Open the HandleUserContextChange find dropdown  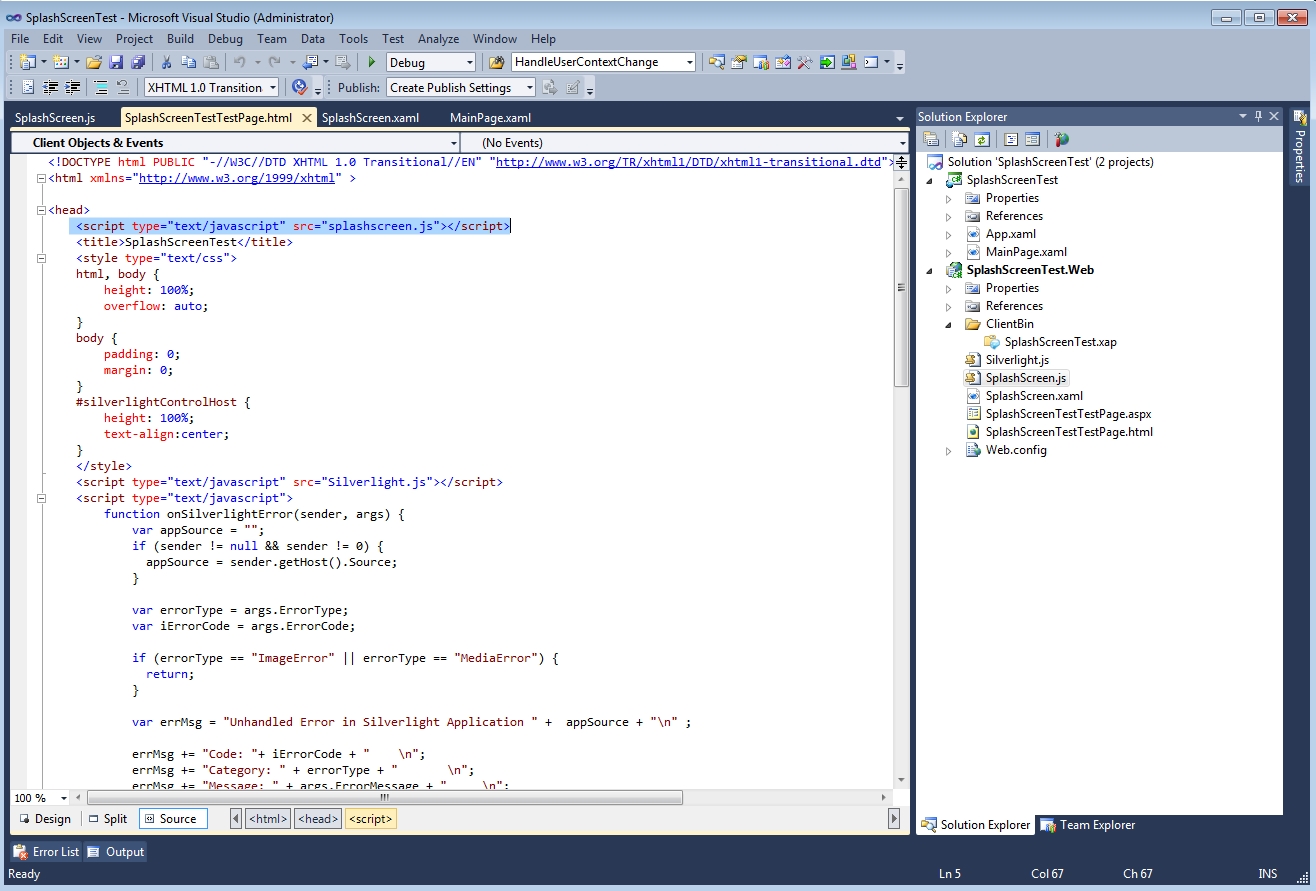689,62
